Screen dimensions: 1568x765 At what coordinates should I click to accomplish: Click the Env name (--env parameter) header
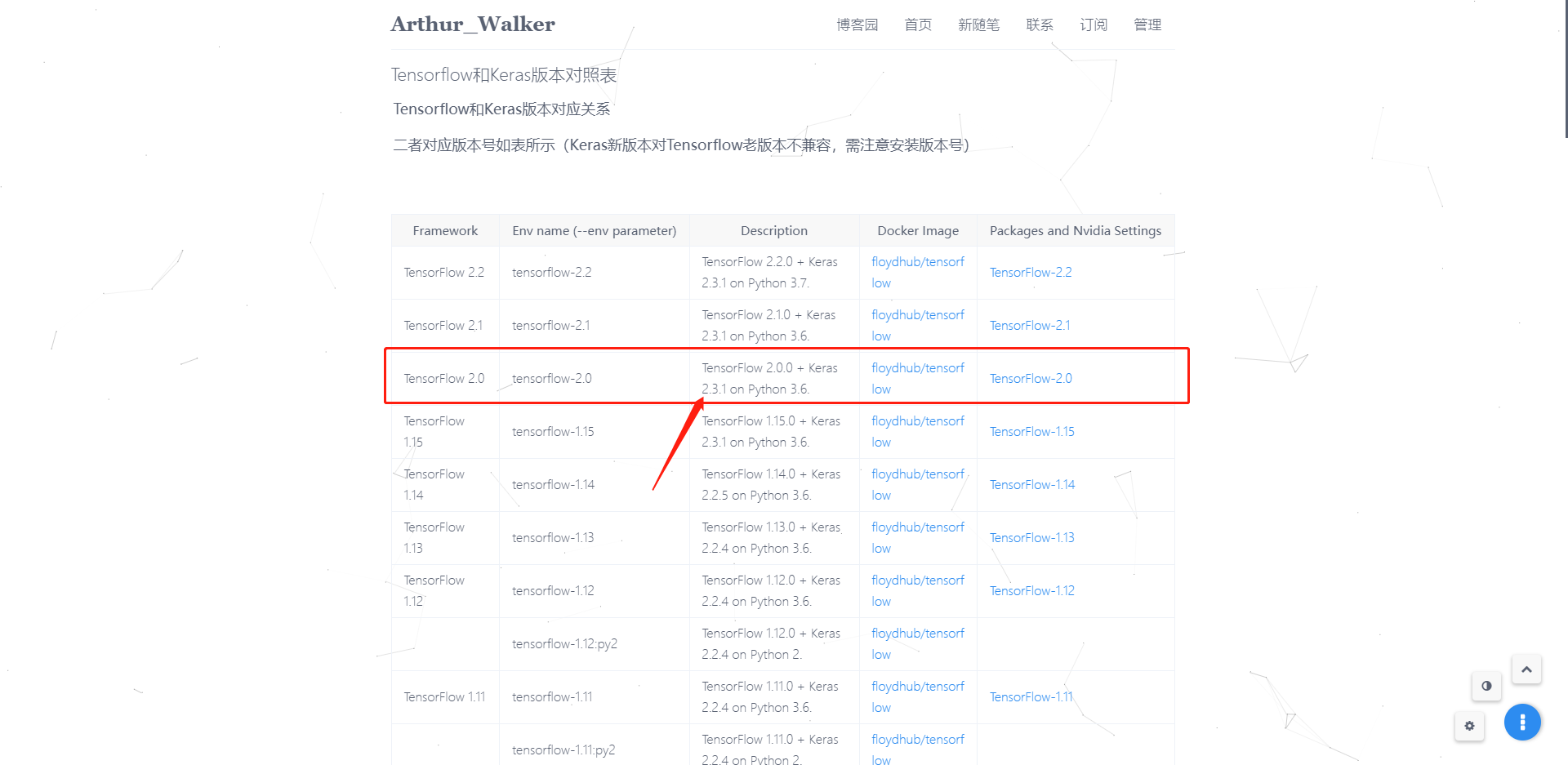[x=595, y=231]
